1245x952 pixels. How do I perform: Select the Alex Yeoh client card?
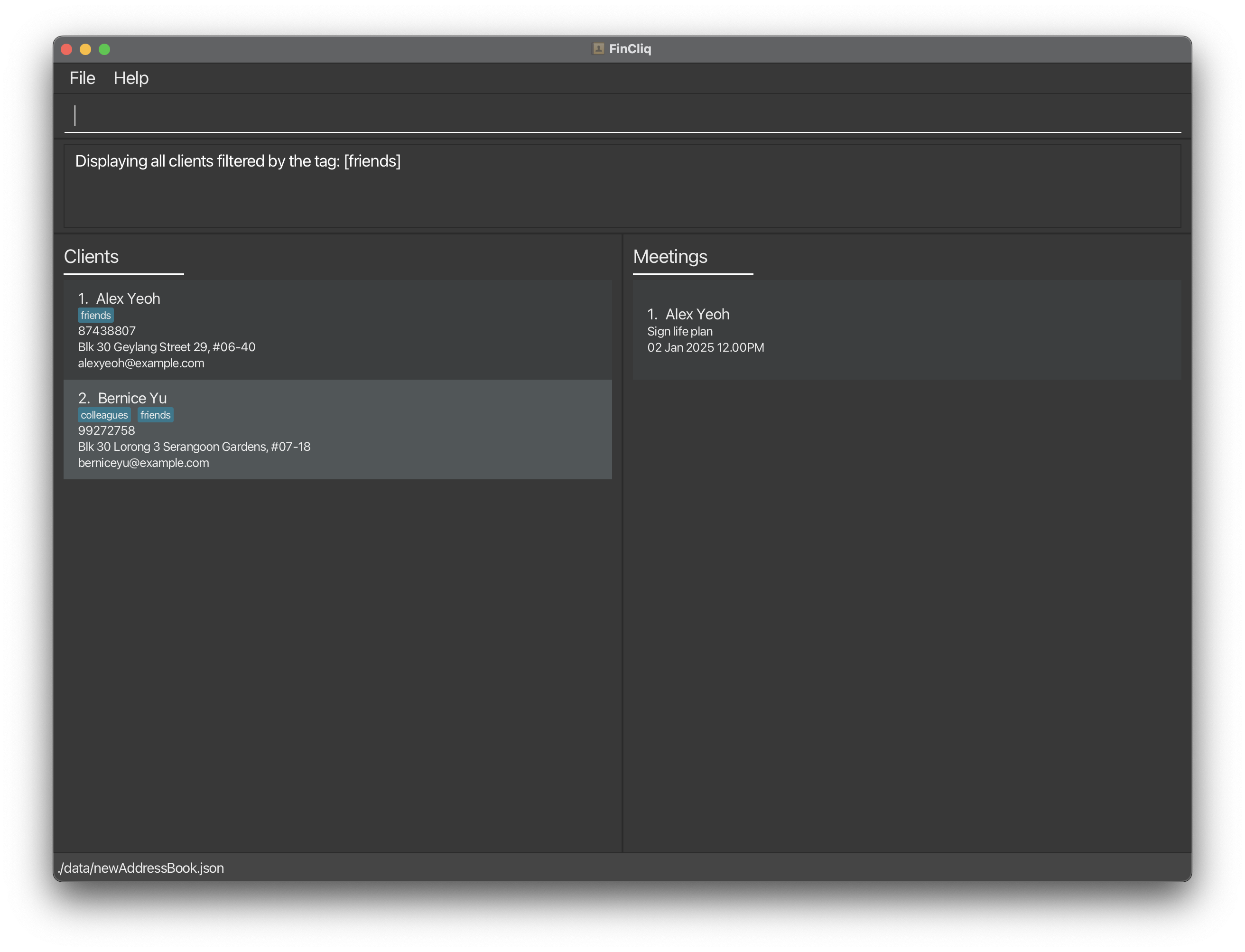pos(338,330)
